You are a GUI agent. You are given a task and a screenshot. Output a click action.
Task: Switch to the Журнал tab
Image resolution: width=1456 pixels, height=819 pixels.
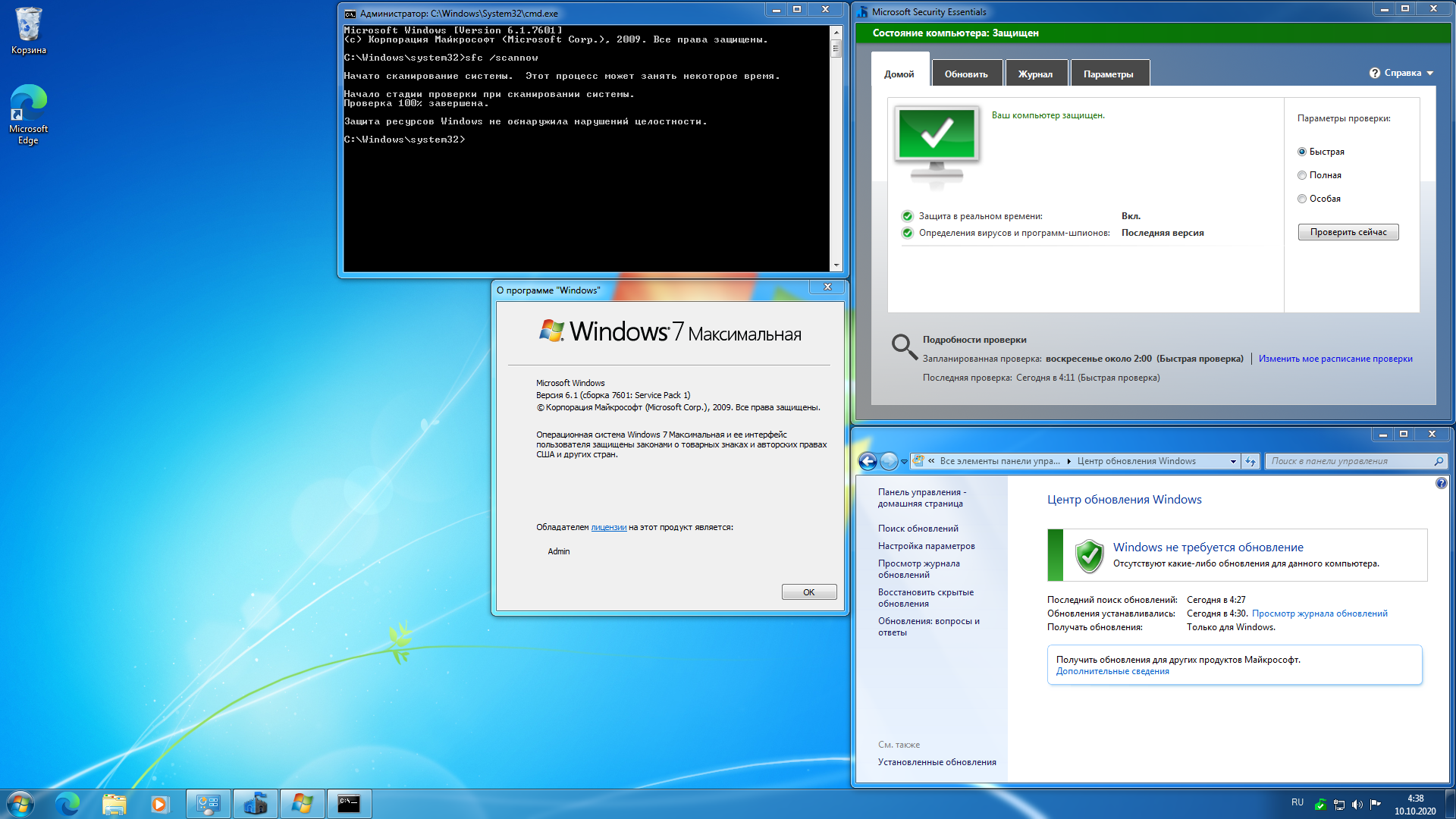(x=1035, y=74)
